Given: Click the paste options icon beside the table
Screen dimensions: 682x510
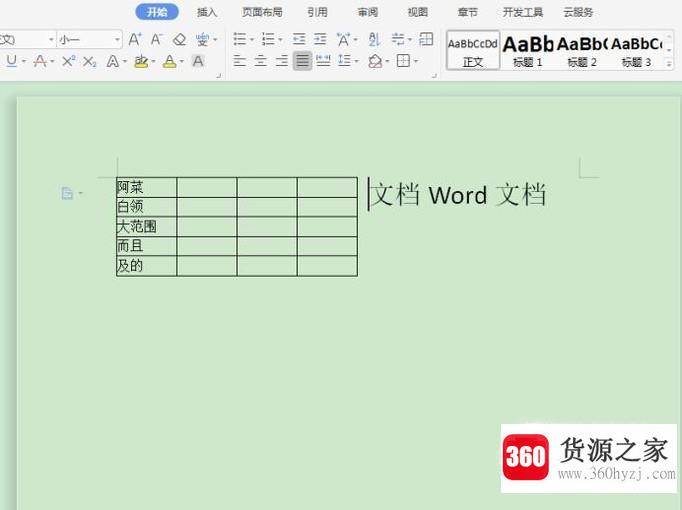Looking at the screenshot, I should [x=67, y=193].
